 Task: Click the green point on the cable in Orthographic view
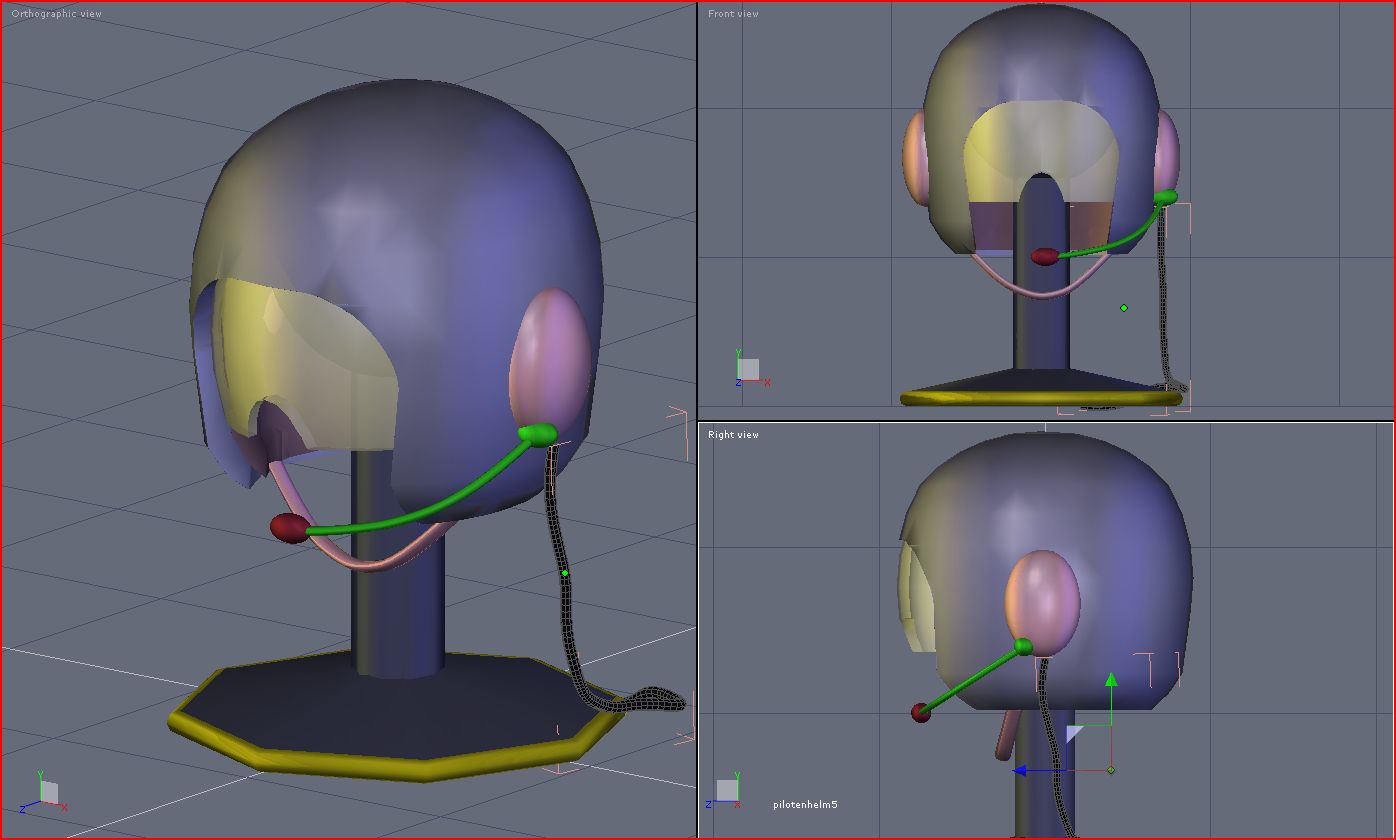pyautogui.click(x=565, y=573)
